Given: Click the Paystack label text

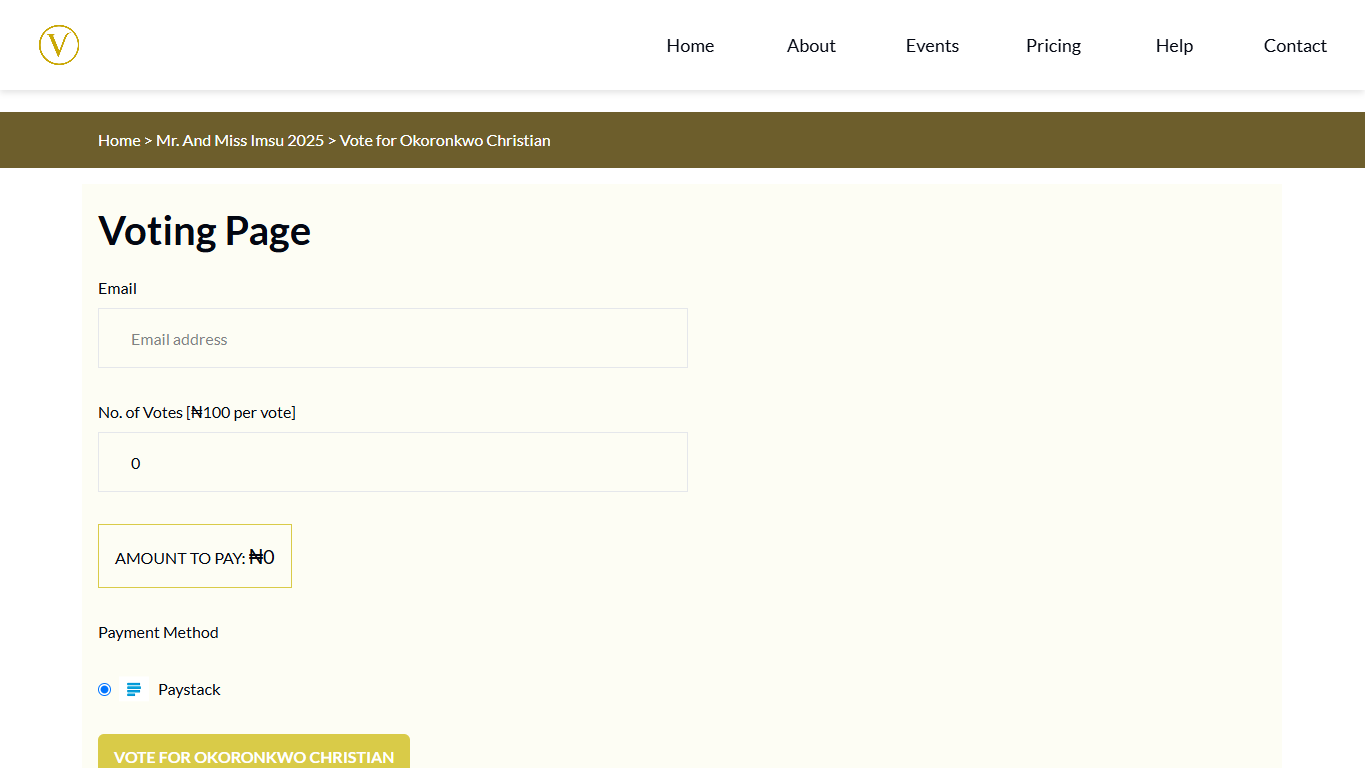Looking at the screenshot, I should (x=189, y=689).
